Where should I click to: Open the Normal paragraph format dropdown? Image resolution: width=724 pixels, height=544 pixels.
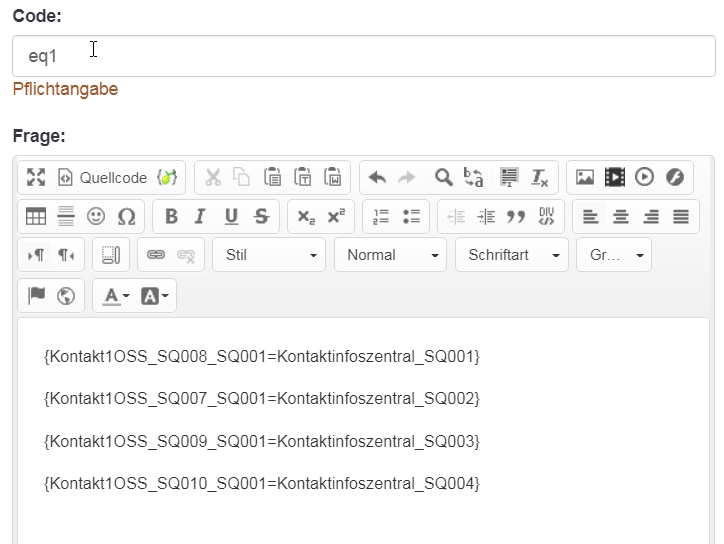[390, 255]
